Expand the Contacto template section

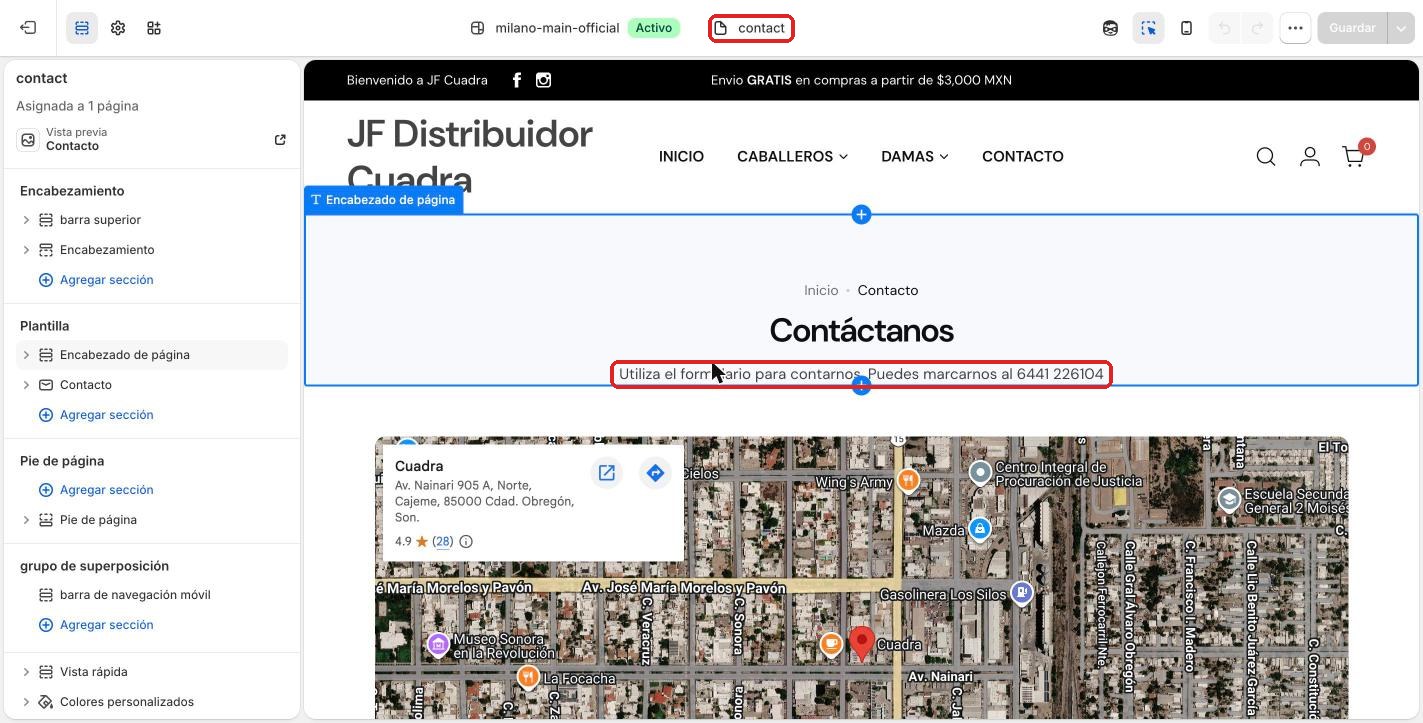click(x=26, y=385)
